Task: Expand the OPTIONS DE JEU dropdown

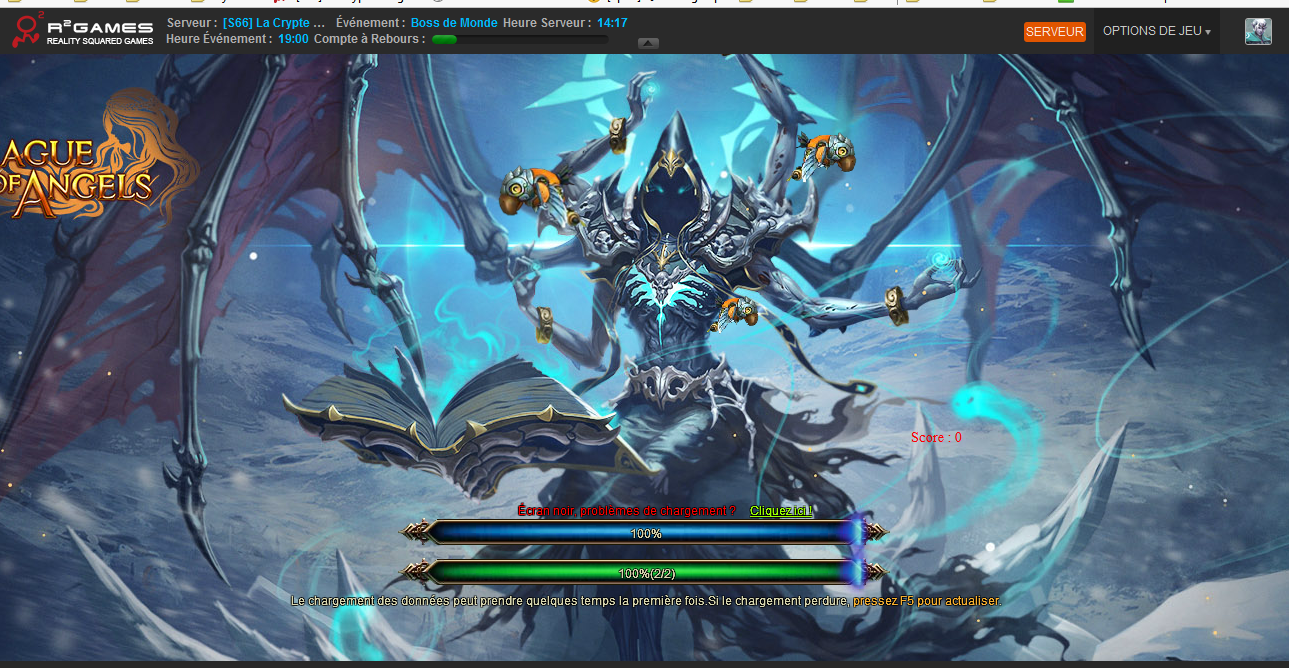Action: (1155, 31)
